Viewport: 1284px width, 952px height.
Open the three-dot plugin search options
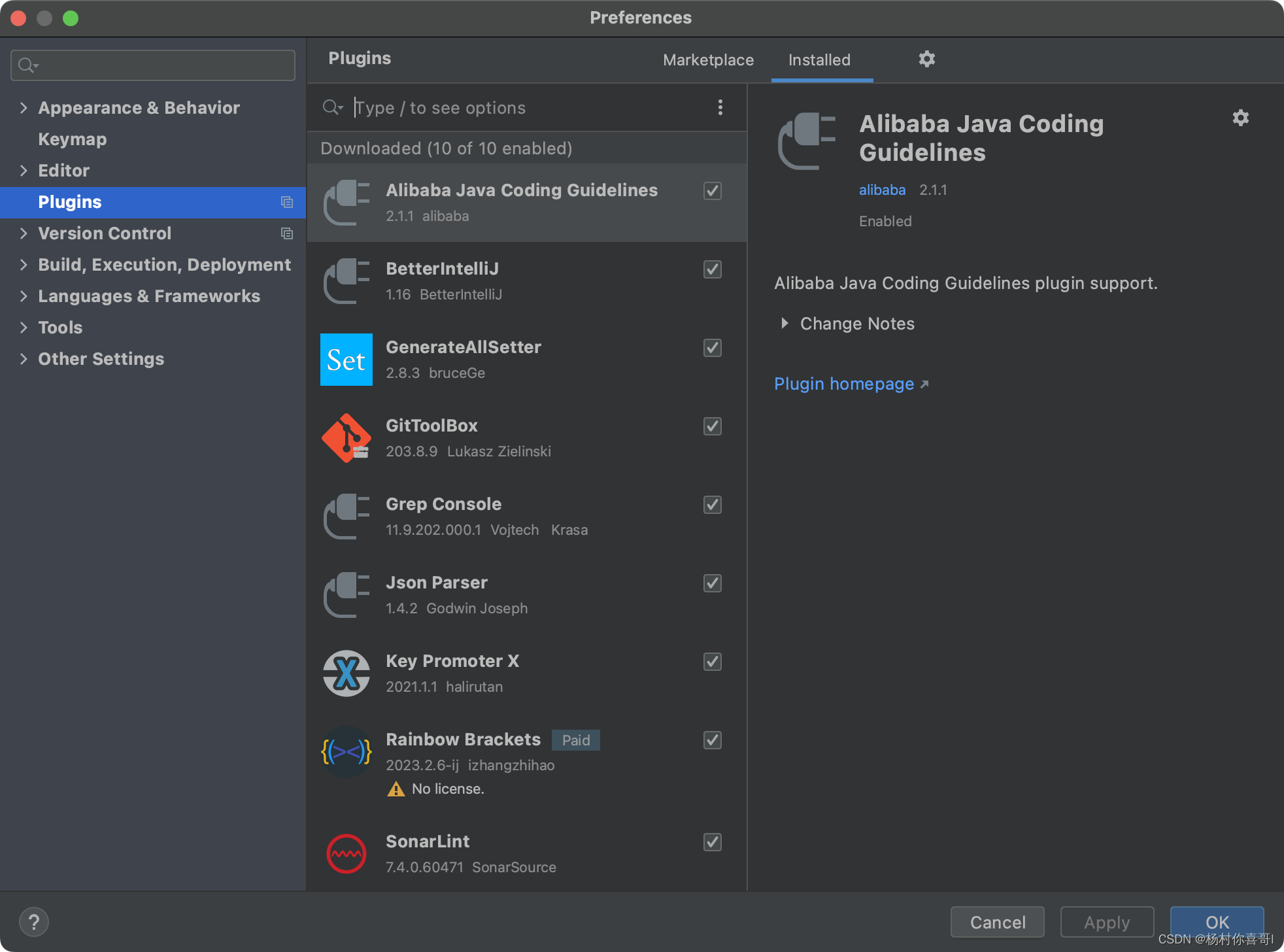[720, 107]
